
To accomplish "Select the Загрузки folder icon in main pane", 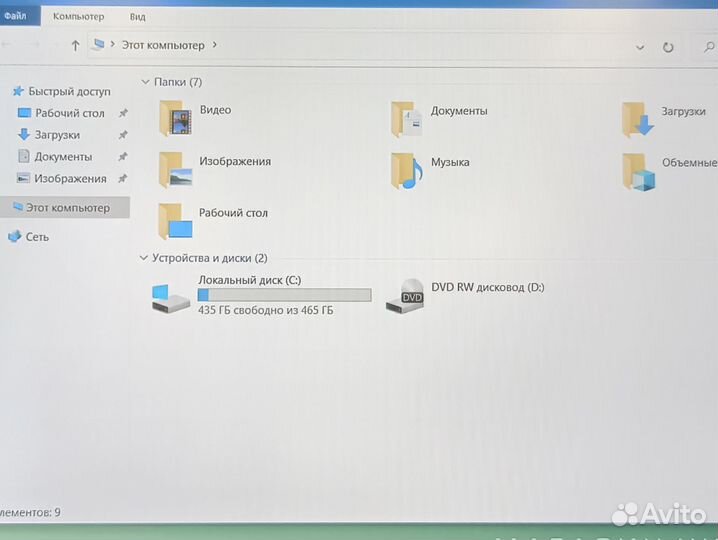I will click(638, 120).
